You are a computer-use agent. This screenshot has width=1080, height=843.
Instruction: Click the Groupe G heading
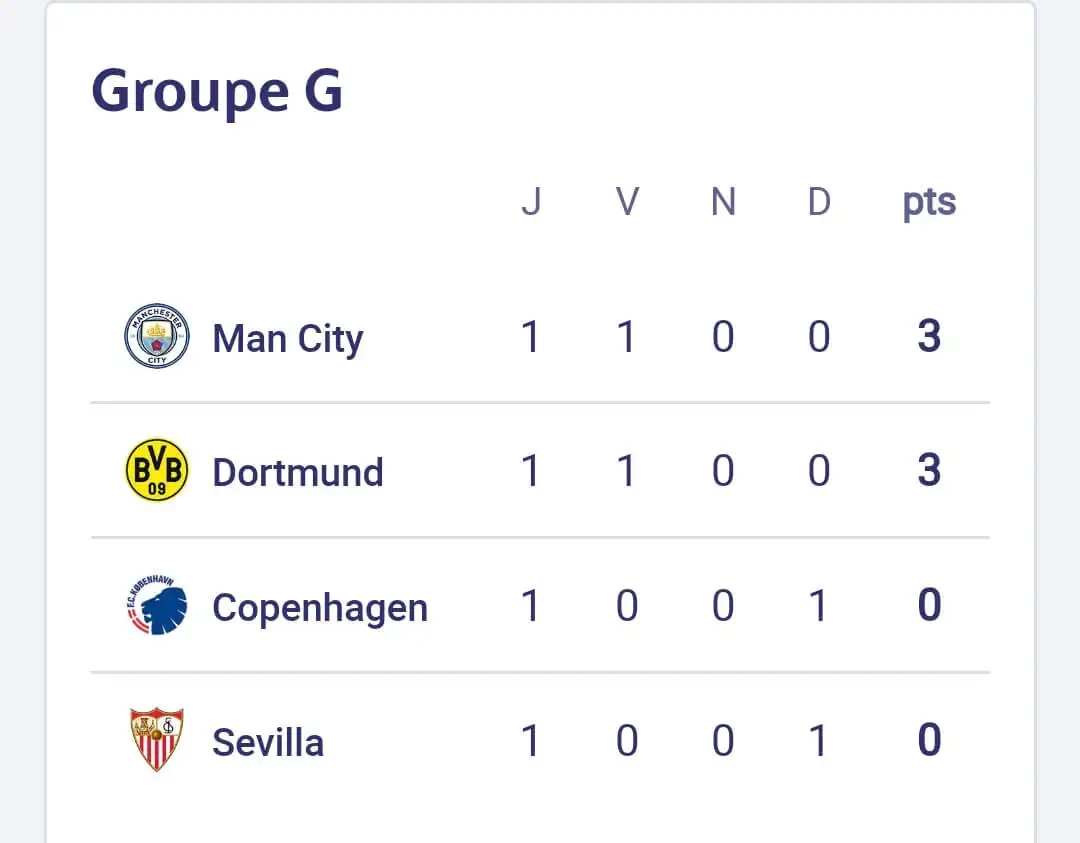217,91
